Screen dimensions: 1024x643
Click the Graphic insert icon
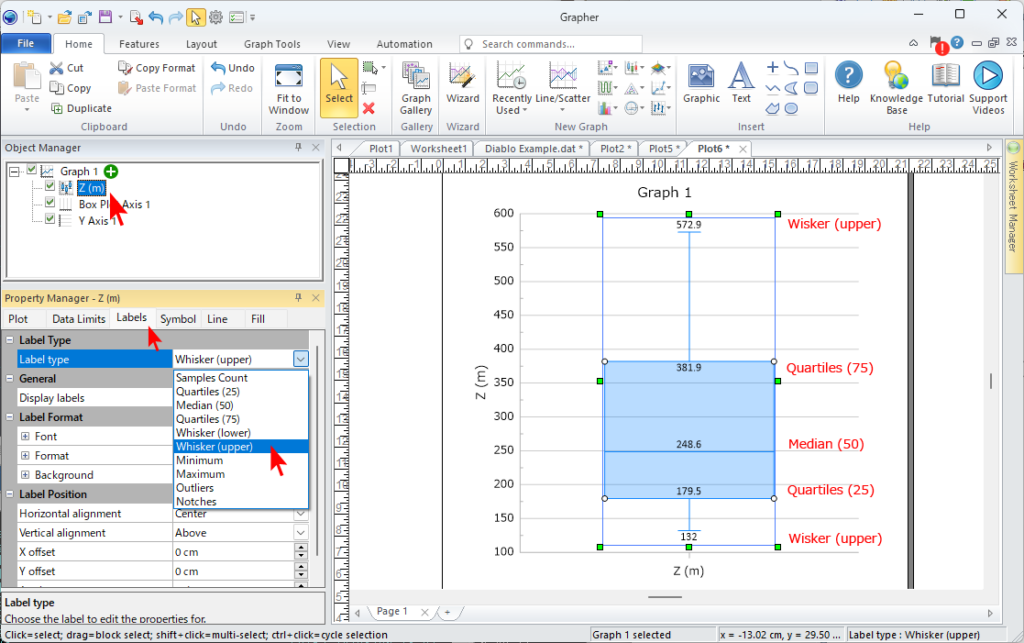[x=701, y=77]
